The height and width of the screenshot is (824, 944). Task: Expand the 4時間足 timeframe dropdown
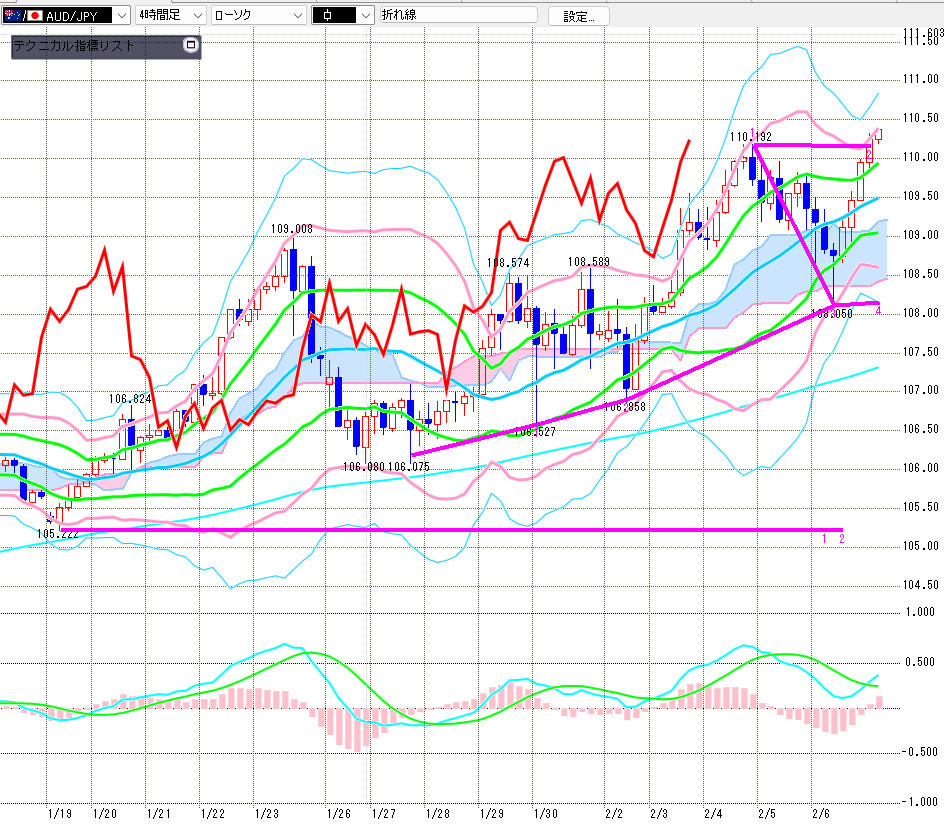[x=196, y=15]
